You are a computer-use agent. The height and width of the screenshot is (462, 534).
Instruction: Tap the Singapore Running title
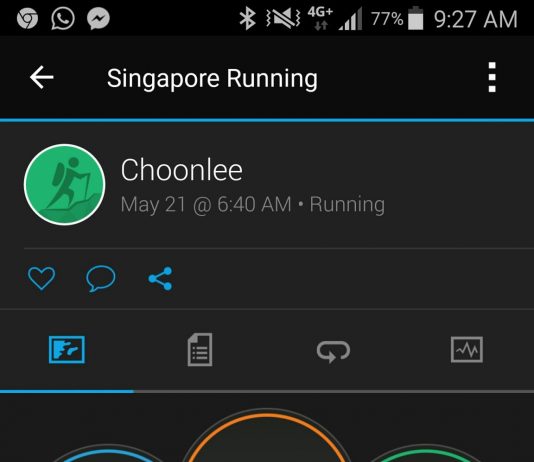212,79
